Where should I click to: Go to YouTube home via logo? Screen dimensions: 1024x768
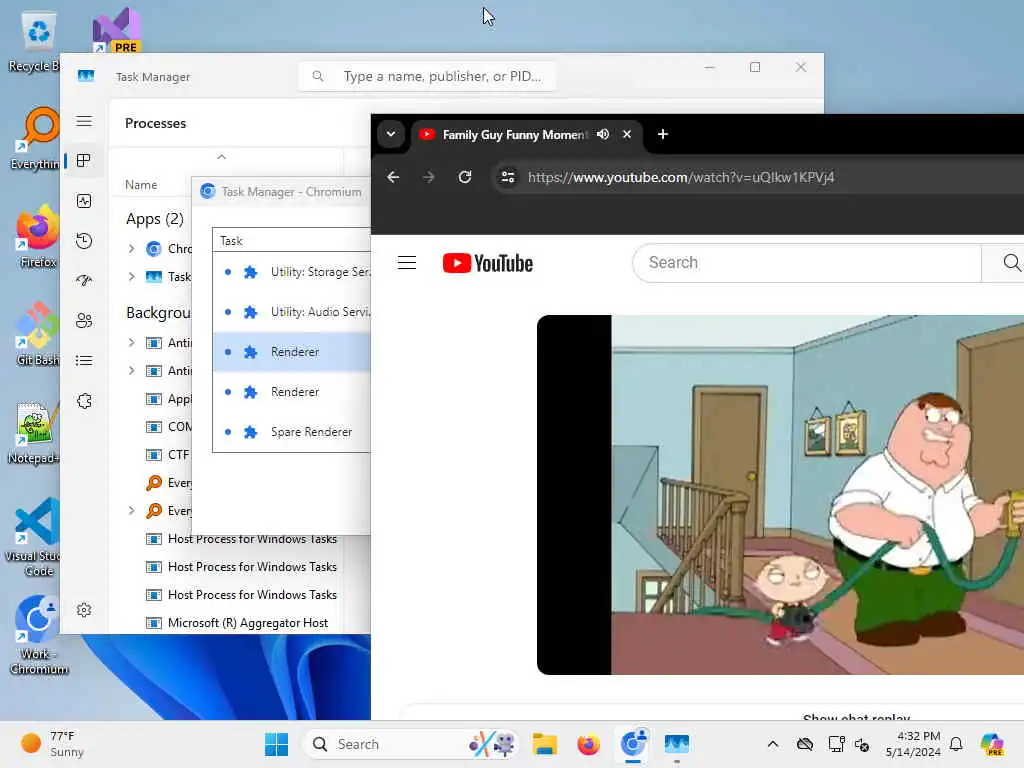[x=488, y=263]
